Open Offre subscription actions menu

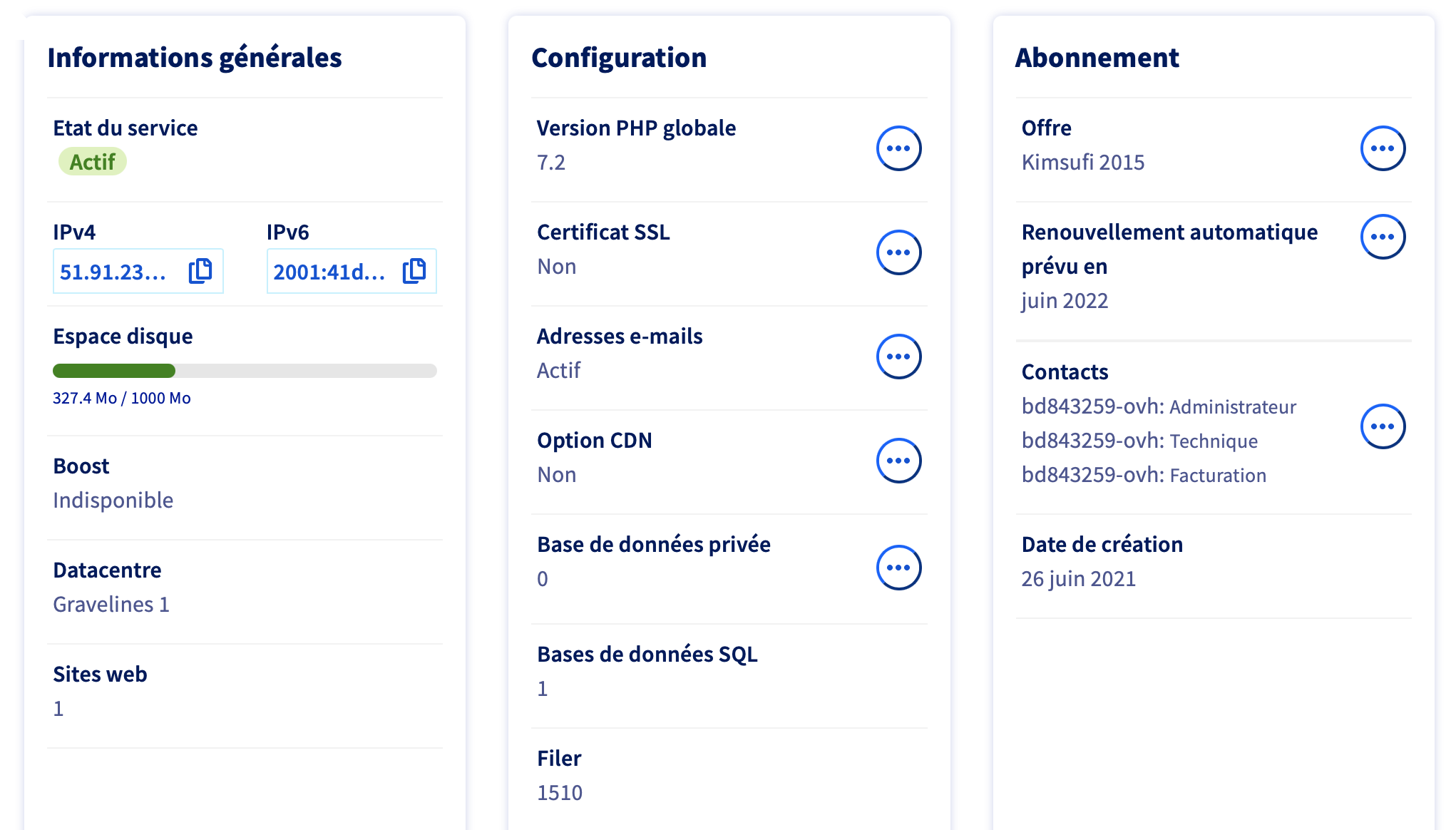(1382, 148)
